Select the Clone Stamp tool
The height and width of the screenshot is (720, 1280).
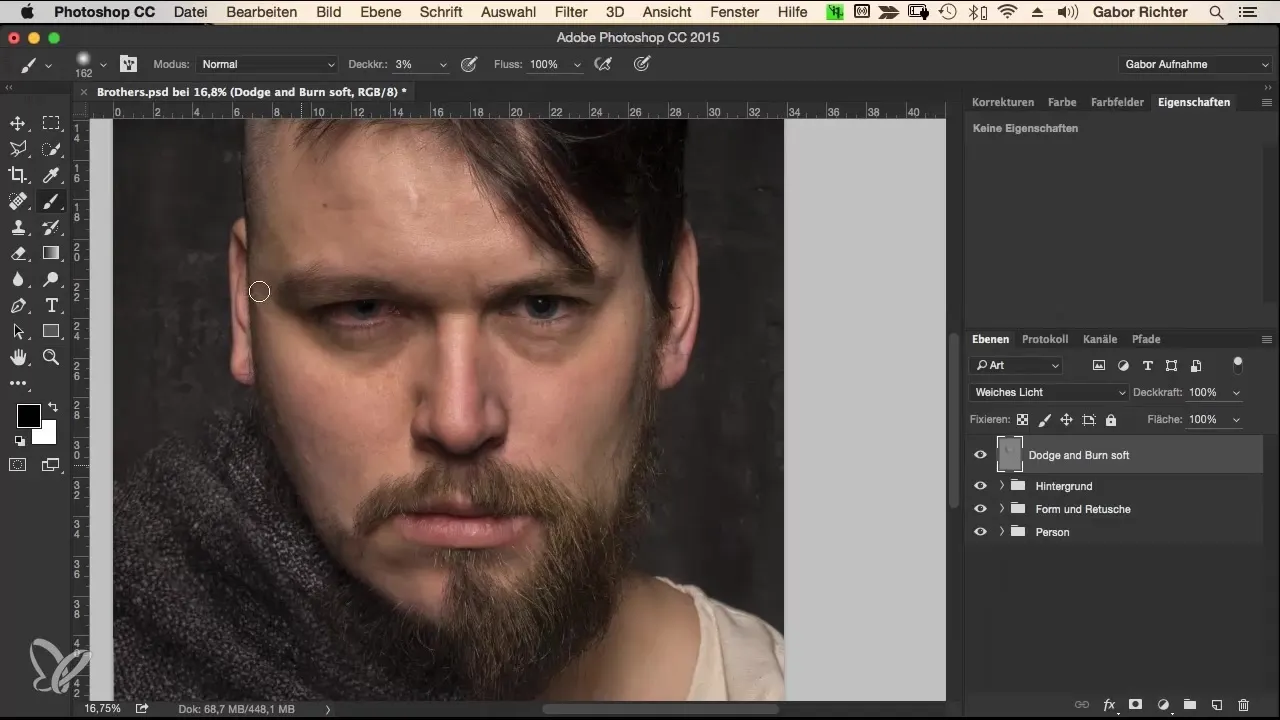tap(18, 227)
